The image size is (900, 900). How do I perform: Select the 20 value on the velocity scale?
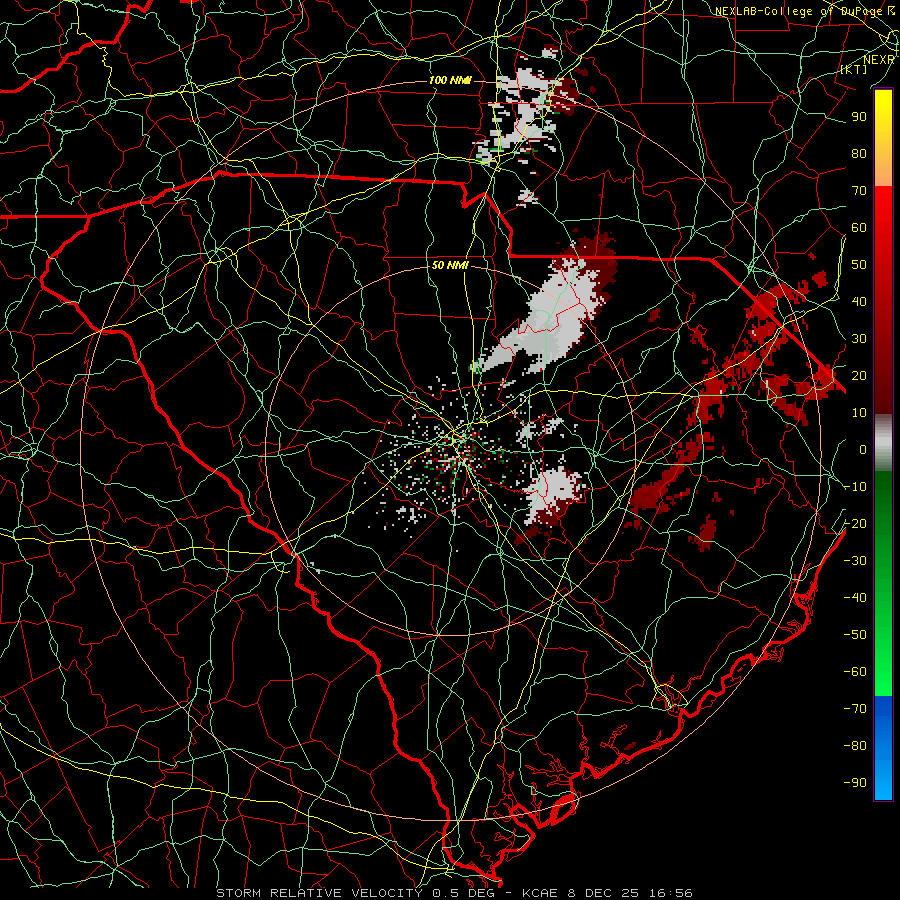[859, 375]
